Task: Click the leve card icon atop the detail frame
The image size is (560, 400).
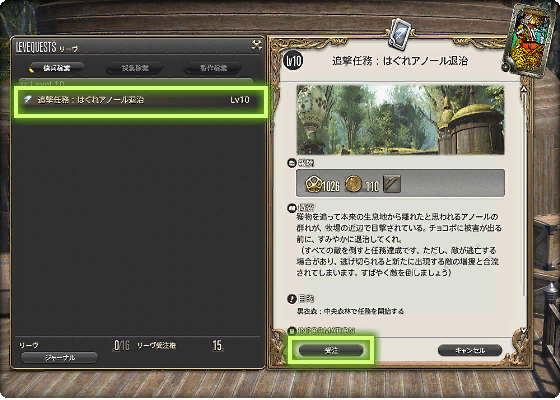Action: coord(400,32)
